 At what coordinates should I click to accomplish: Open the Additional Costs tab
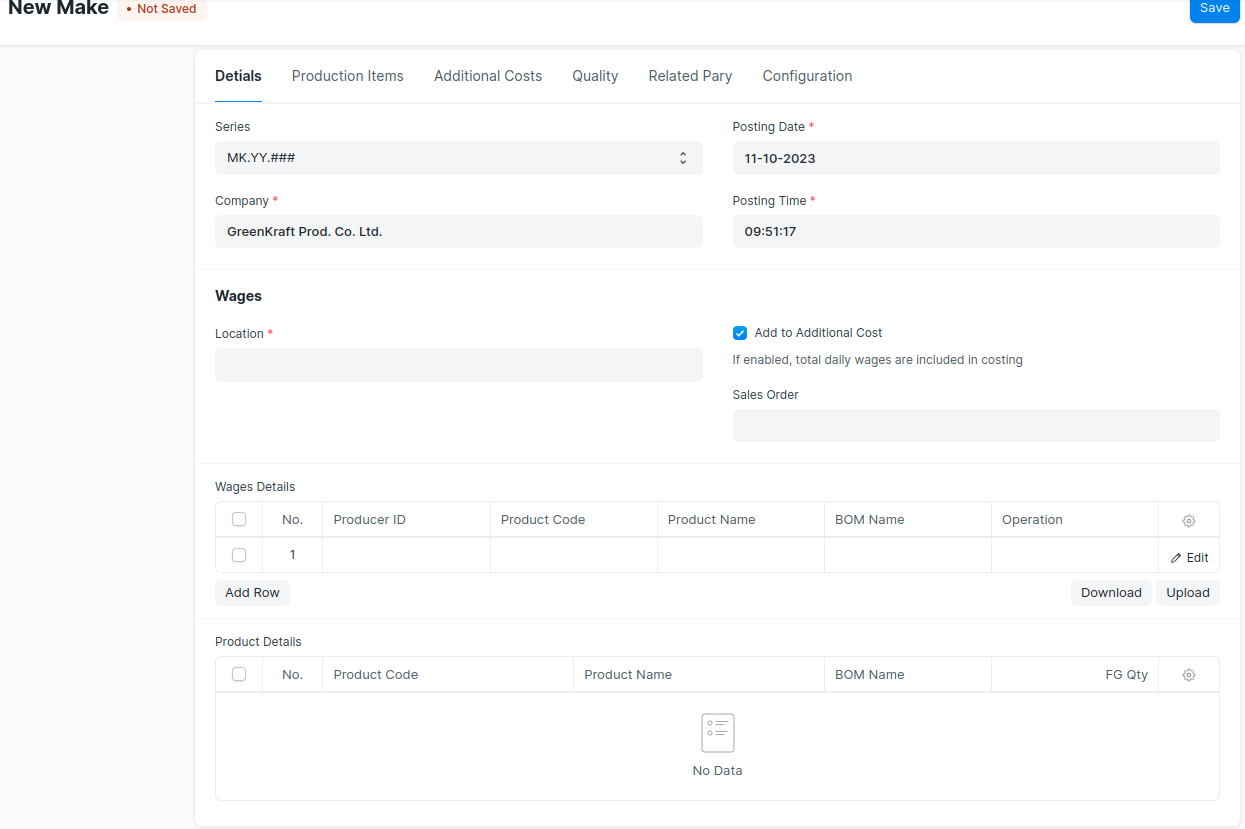pyautogui.click(x=488, y=76)
